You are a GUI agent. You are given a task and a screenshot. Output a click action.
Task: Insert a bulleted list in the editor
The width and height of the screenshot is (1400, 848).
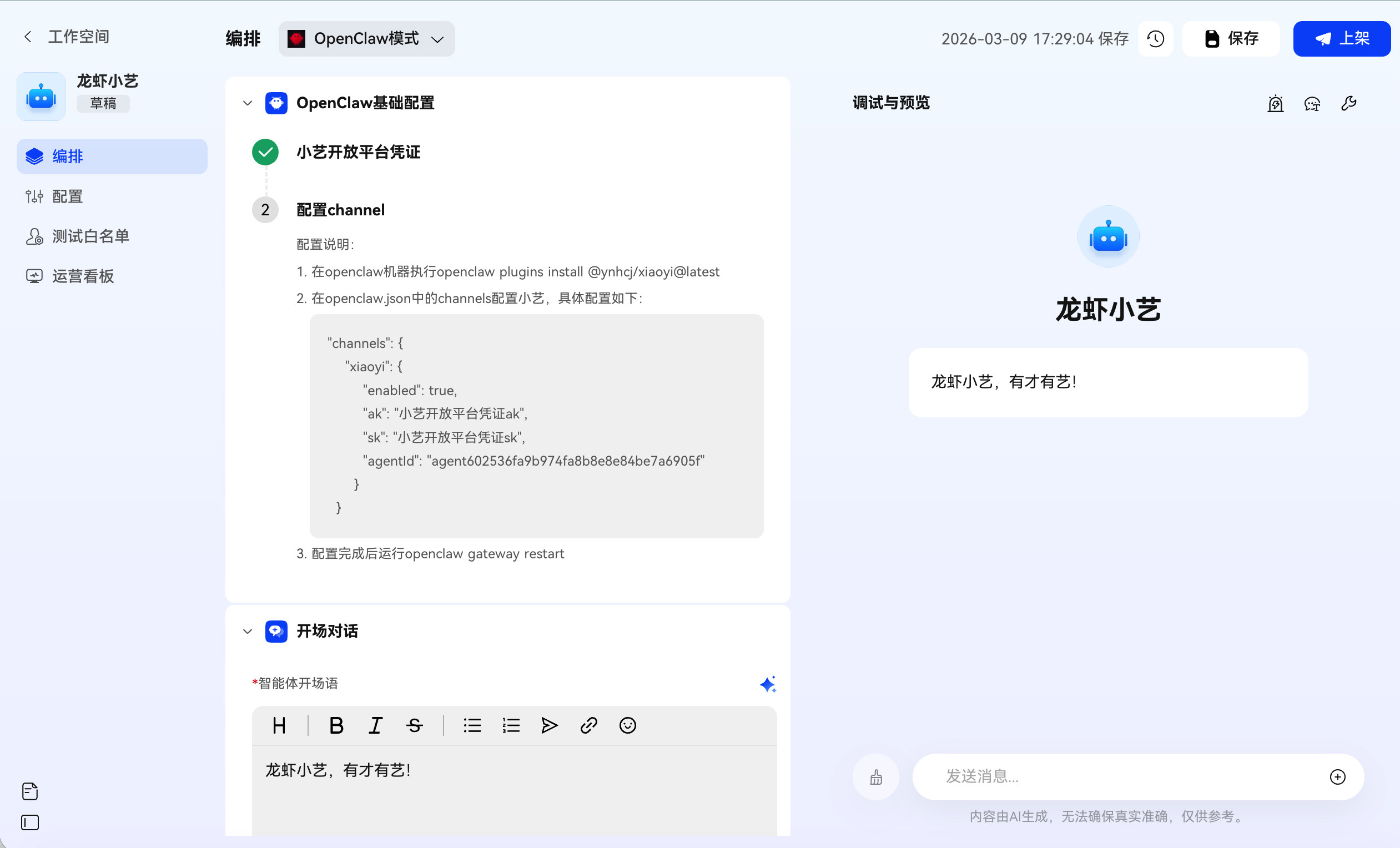pos(472,725)
